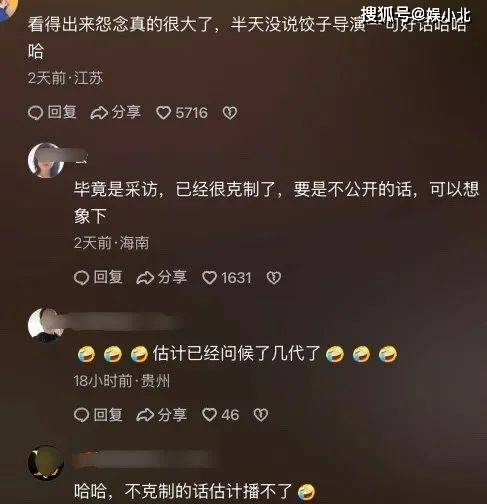Screen dimensions: 487x504
Task: Reply to the Guizhou comment
Action: 98,415
